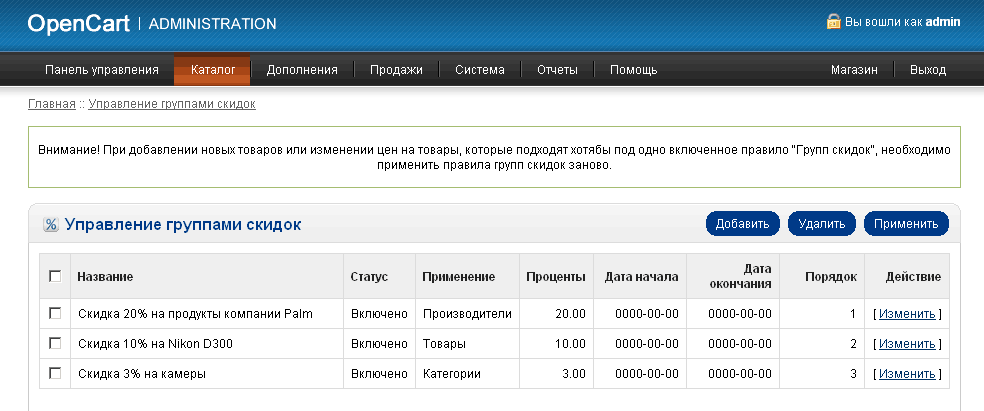This screenshot has width=984, height=411.
Task: Edit the 3% cameras discount via Изменить
Action: (x=907, y=374)
